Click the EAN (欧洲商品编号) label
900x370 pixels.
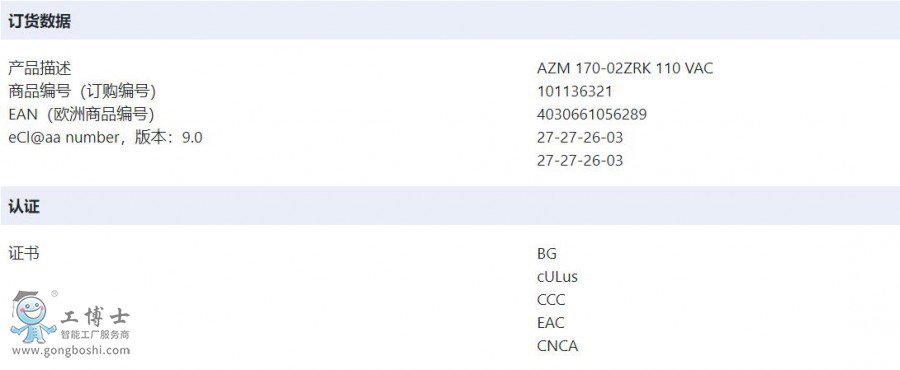[82, 115]
